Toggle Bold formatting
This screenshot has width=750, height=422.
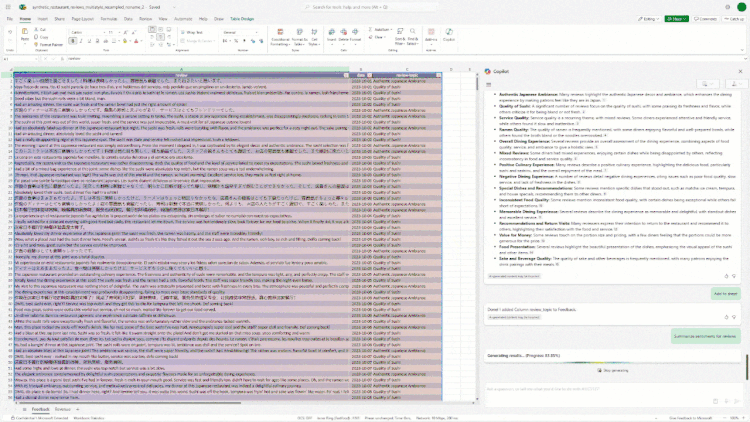tap(73, 41)
